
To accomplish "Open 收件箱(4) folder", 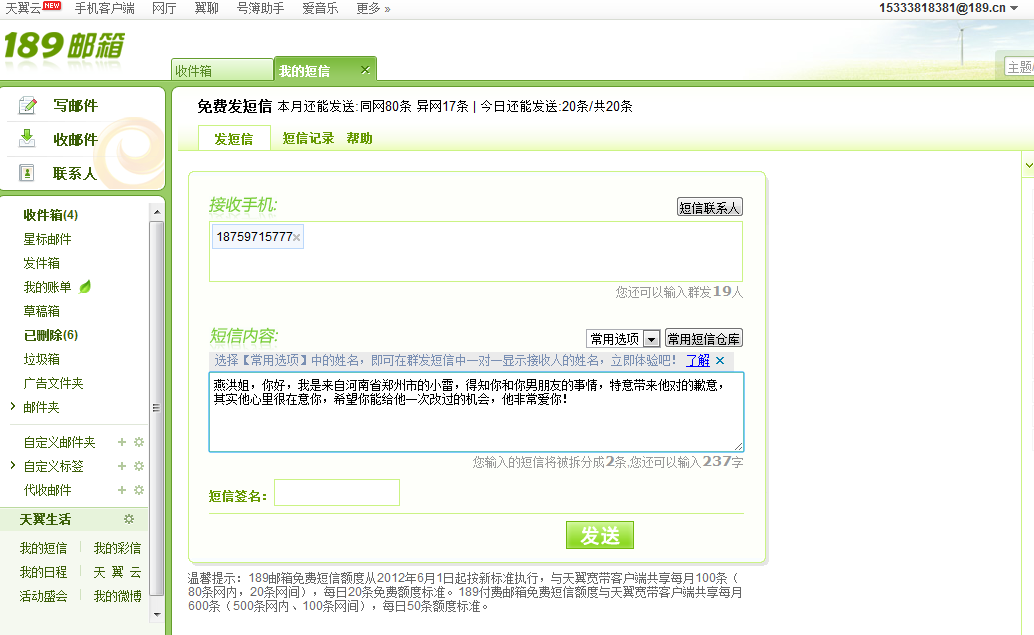I will point(51,215).
